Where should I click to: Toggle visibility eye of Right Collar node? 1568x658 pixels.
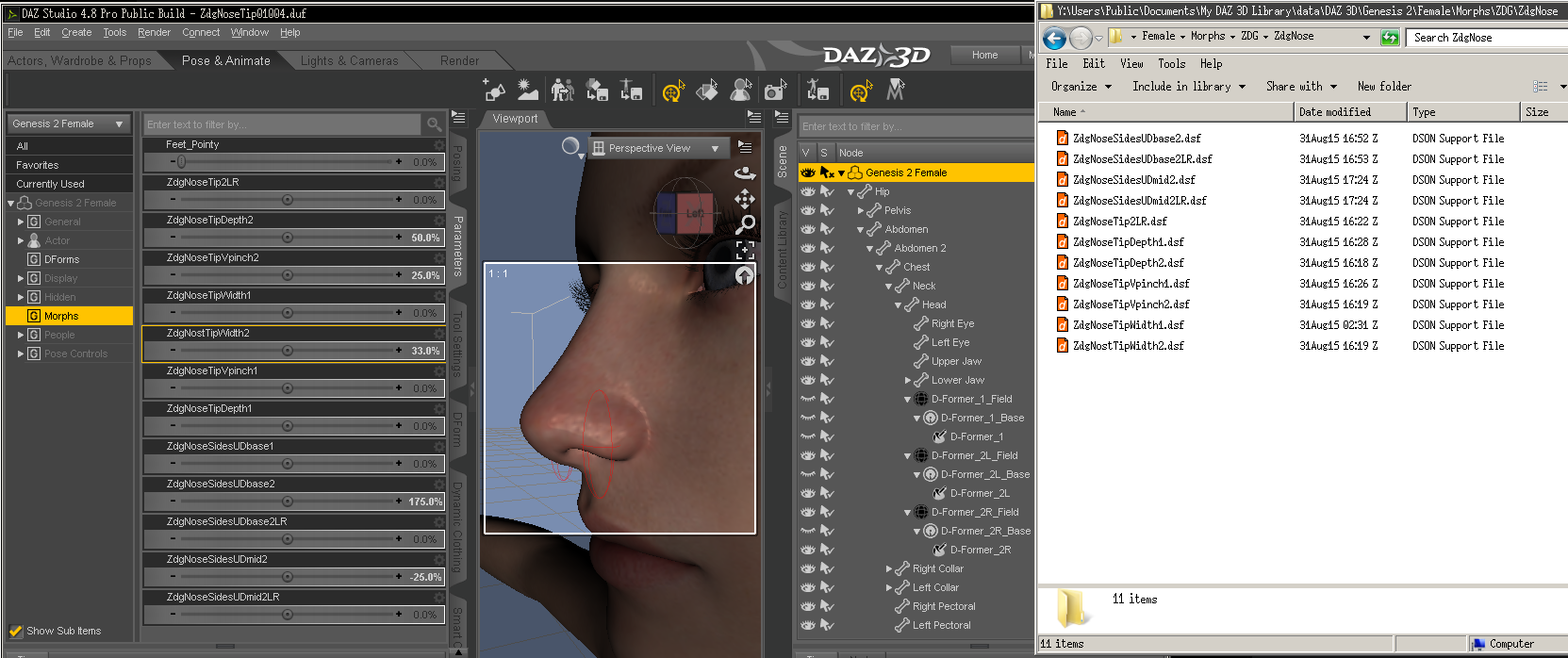click(x=808, y=568)
